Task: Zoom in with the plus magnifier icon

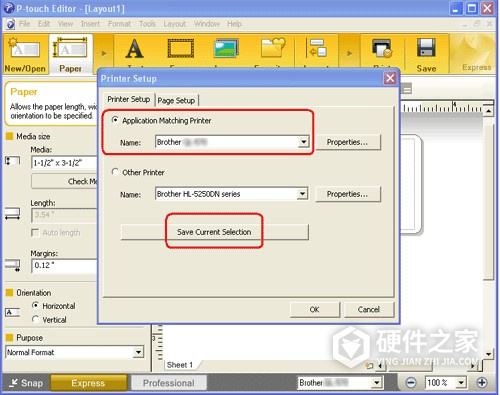Action: coord(482,383)
